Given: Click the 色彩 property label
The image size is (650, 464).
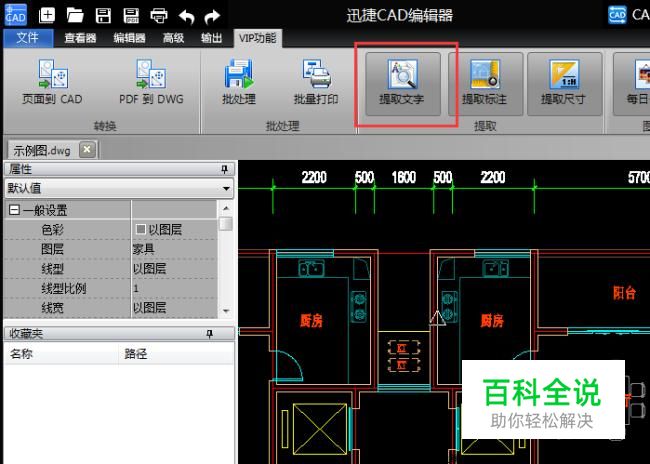Looking at the screenshot, I should point(52,229).
